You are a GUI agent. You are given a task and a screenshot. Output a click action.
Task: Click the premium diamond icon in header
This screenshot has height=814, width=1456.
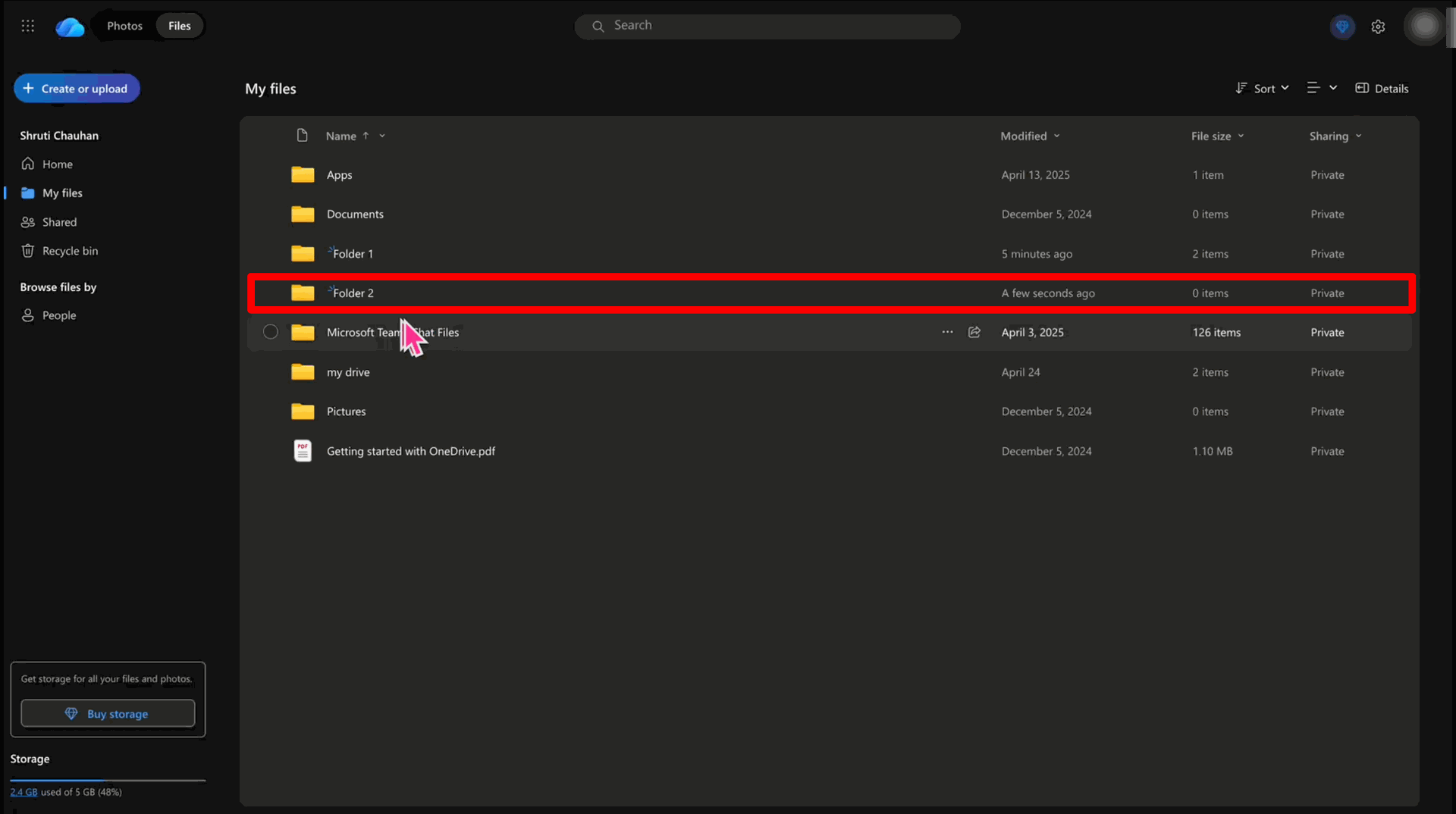click(1342, 27)
